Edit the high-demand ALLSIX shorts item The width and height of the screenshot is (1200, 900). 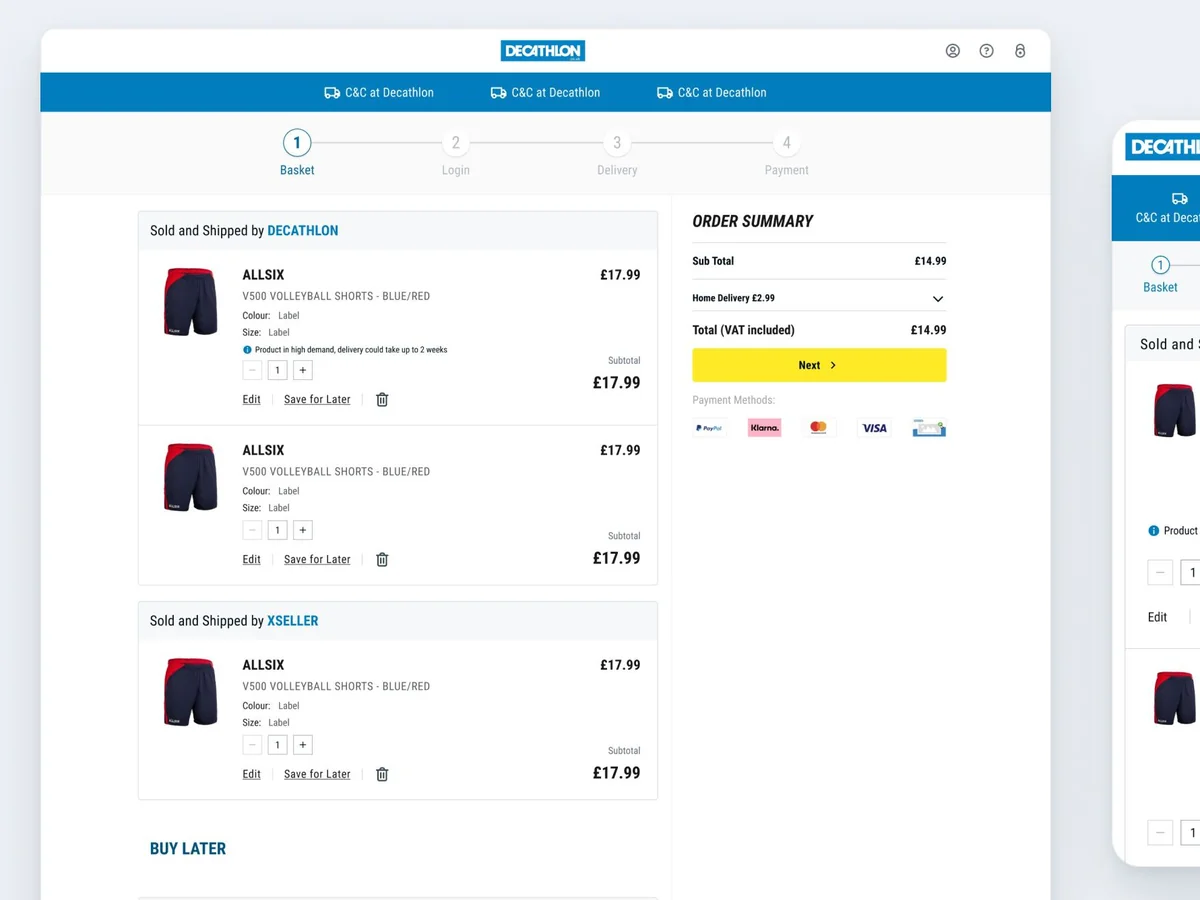(x=252, y=399)
